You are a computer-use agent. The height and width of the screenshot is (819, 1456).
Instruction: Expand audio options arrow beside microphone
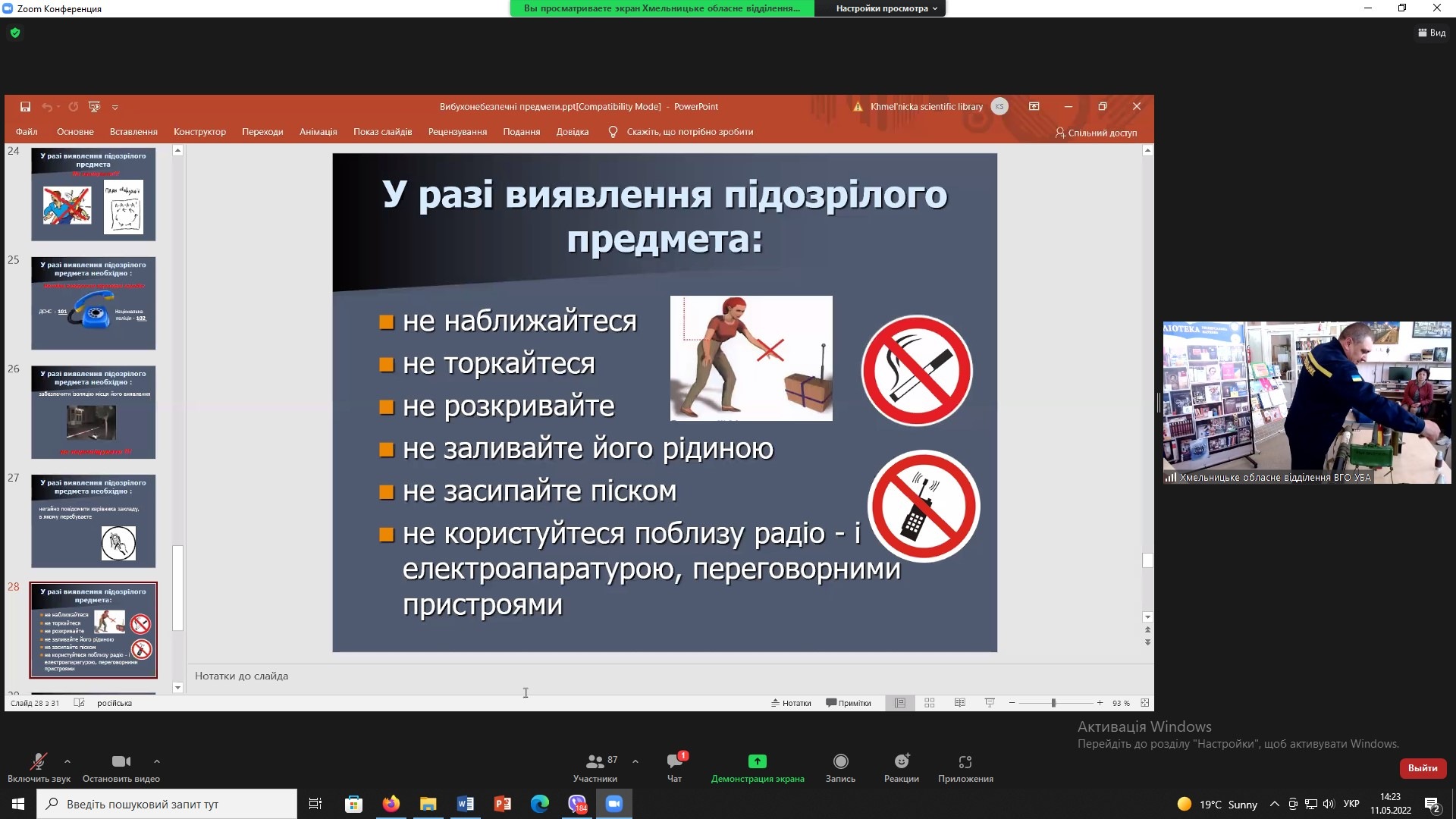[67, 761]
